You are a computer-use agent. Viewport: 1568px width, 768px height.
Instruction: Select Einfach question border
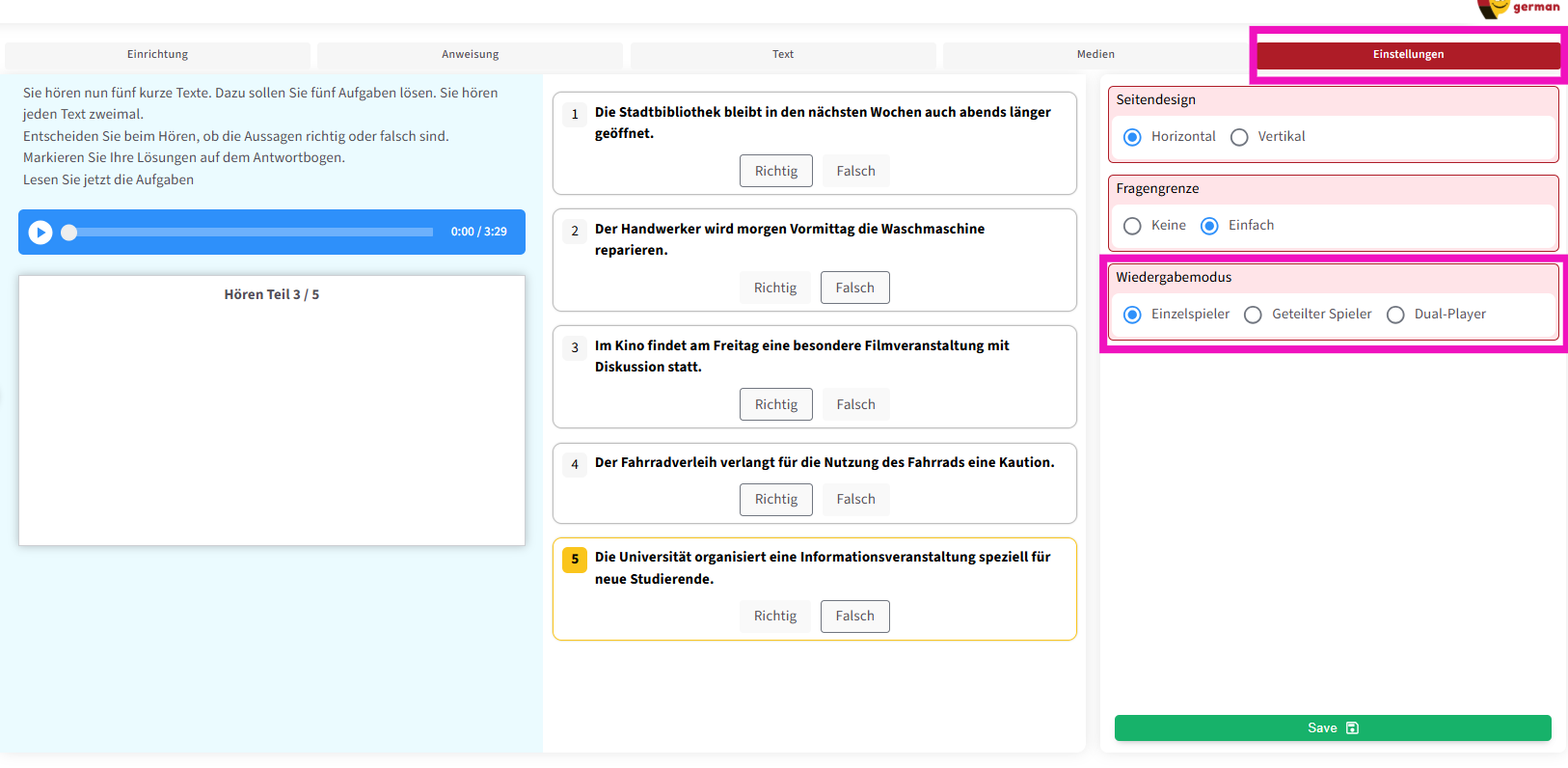coord(1209,226)
